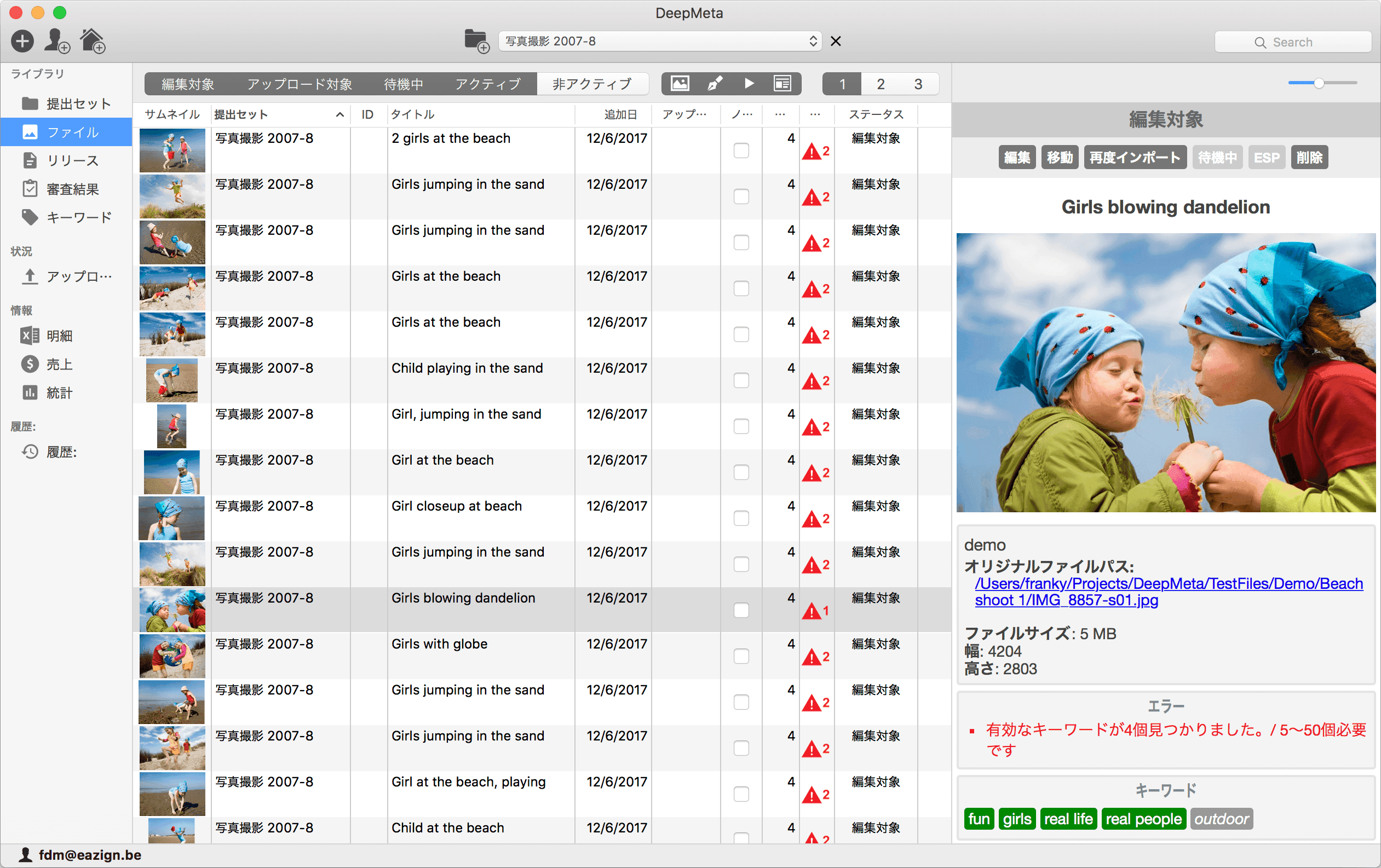Click the 'fun' keyword tag

click(979, 819)
